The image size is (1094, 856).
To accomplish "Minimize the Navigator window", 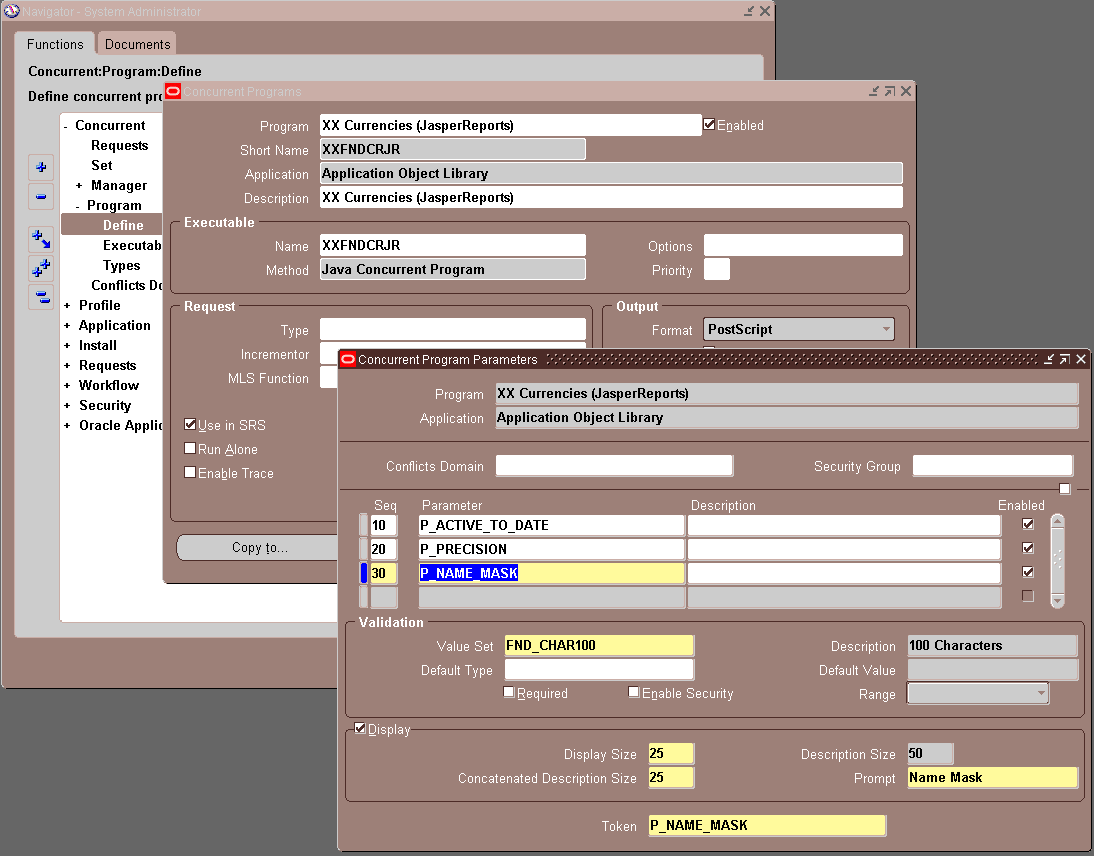I will 749,11.
